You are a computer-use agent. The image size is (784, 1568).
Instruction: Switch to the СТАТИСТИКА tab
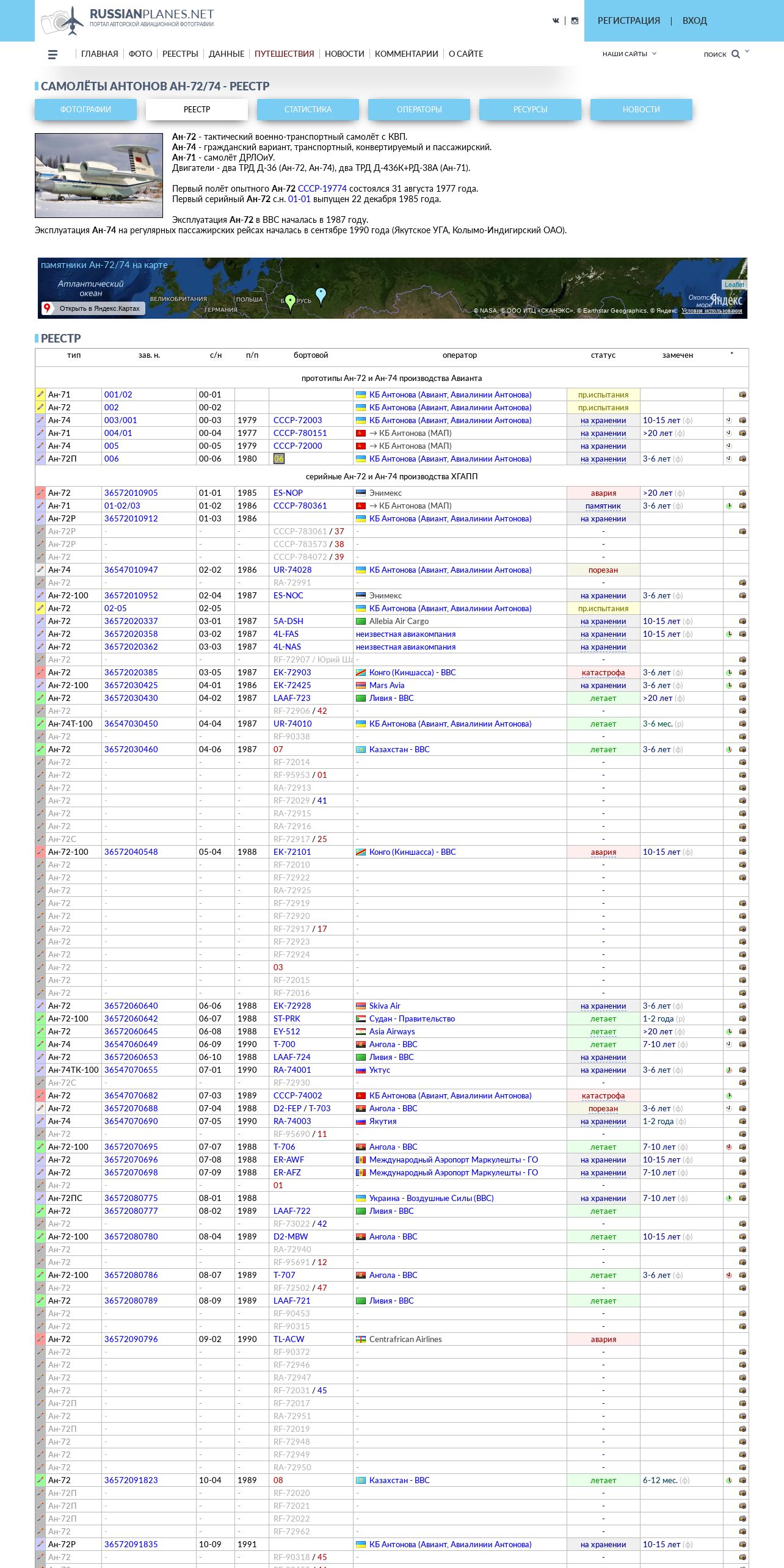click(308, 109)
